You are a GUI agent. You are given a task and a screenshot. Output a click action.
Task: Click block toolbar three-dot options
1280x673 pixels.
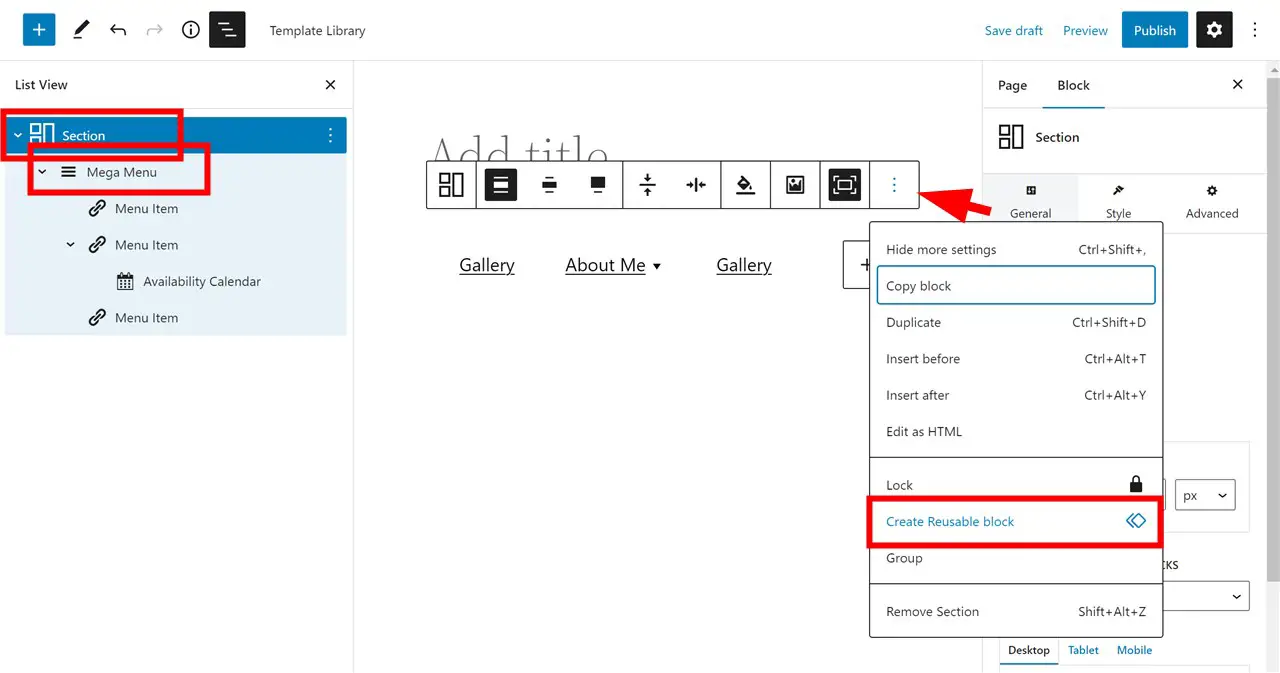pos(894,184)
